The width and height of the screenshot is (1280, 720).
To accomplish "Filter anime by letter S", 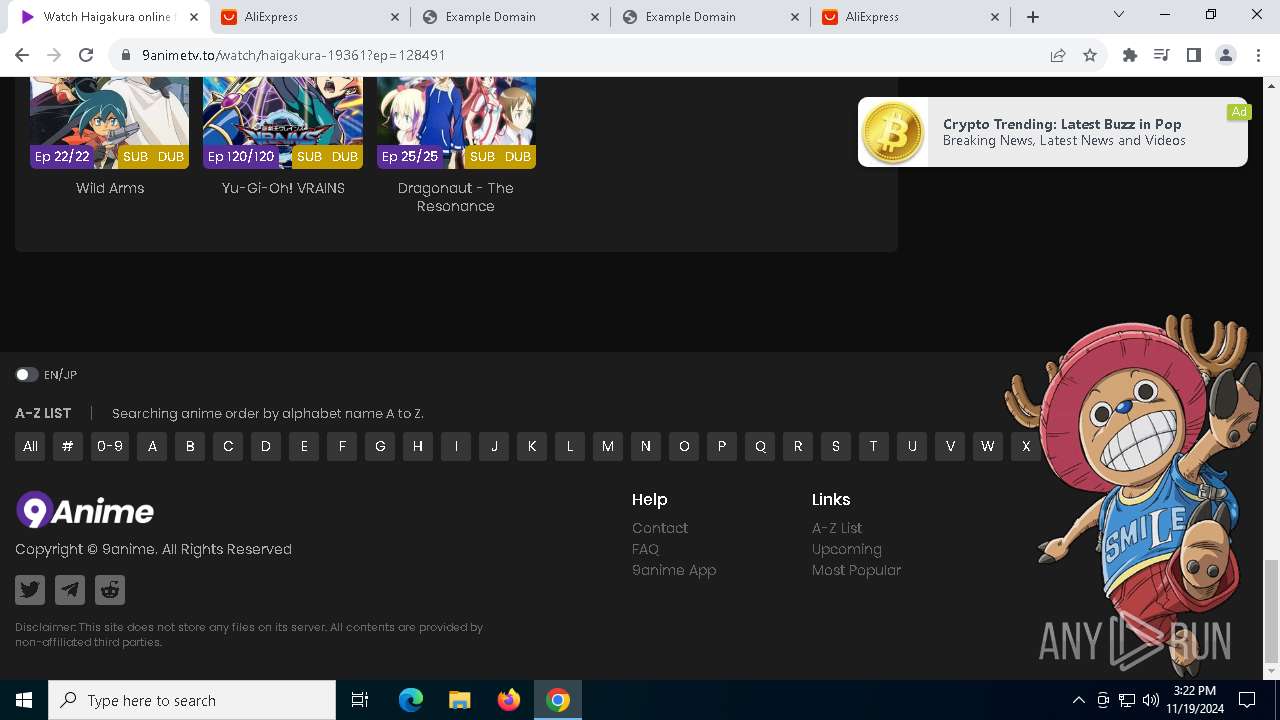I will pyautogui.click(x=836, y=446).
